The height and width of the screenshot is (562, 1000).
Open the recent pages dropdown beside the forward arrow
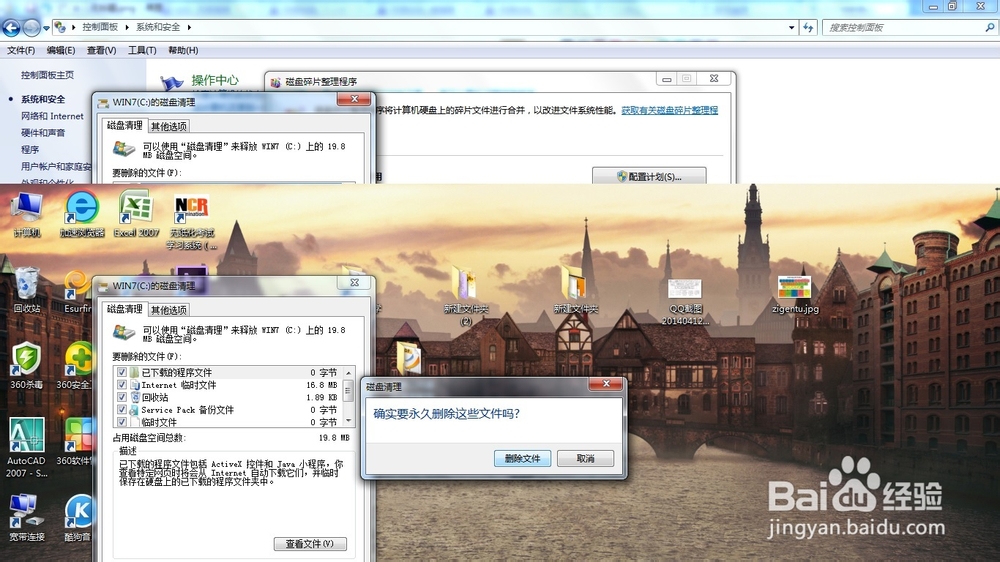pyautogui.click(x=46, y=28)
